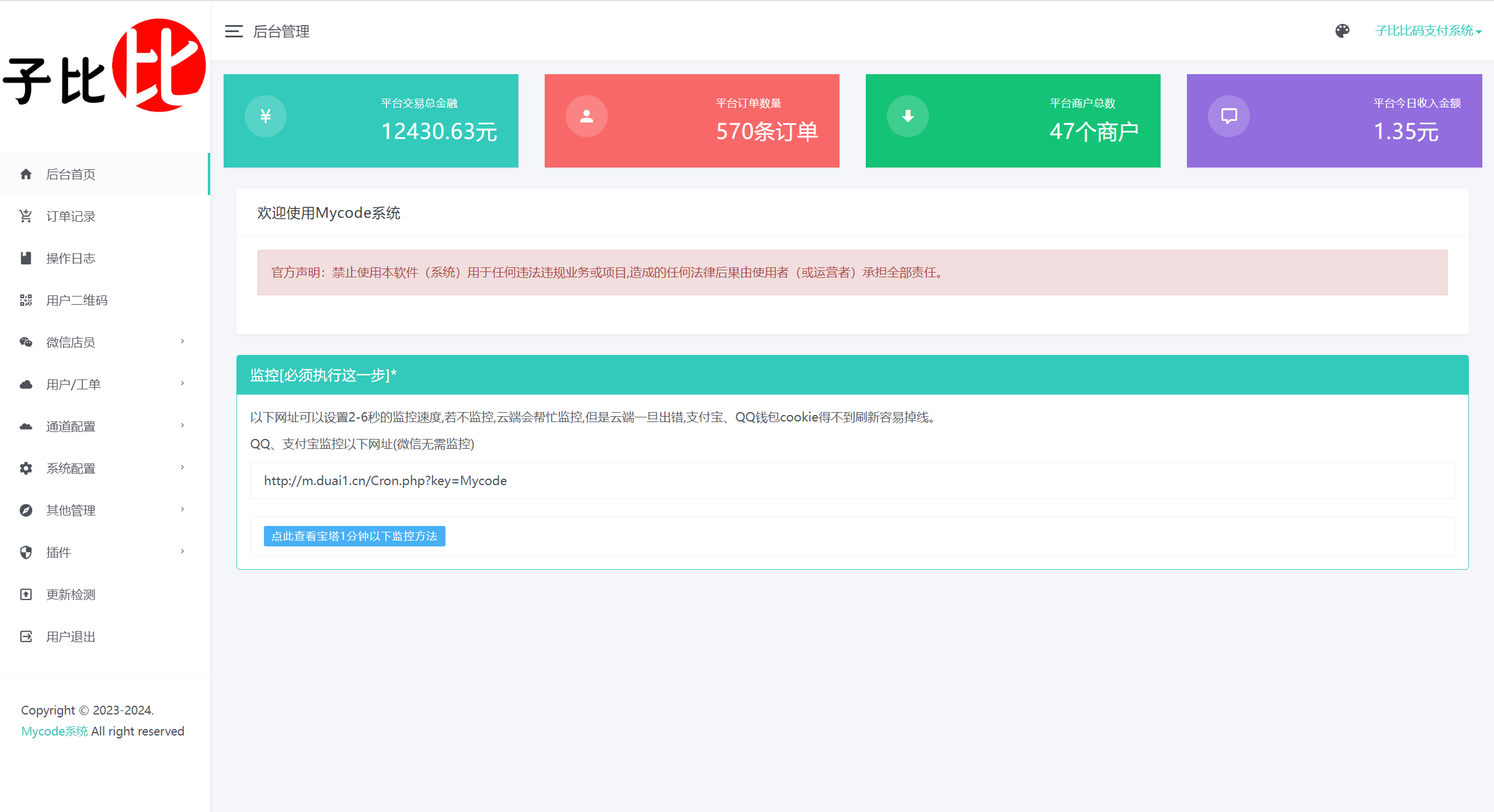This screenshot has height=812, width=1494.
Task: Click the QR code icon for 用户二维码
Action: pyautogui.click(x=26, y=300)
